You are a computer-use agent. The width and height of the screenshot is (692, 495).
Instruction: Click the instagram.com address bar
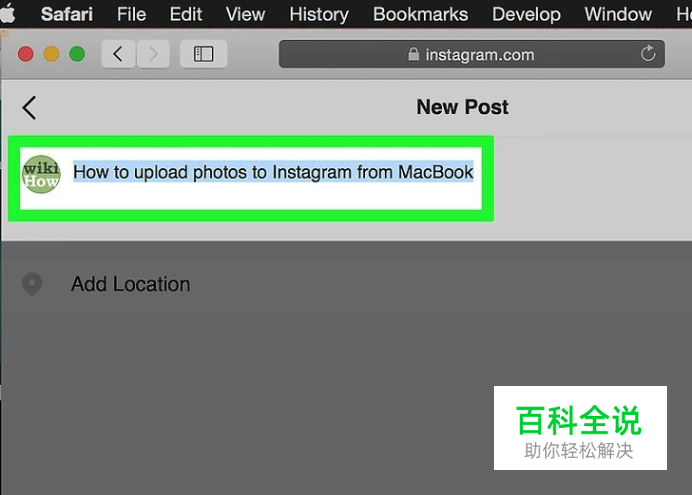point(471,54)
